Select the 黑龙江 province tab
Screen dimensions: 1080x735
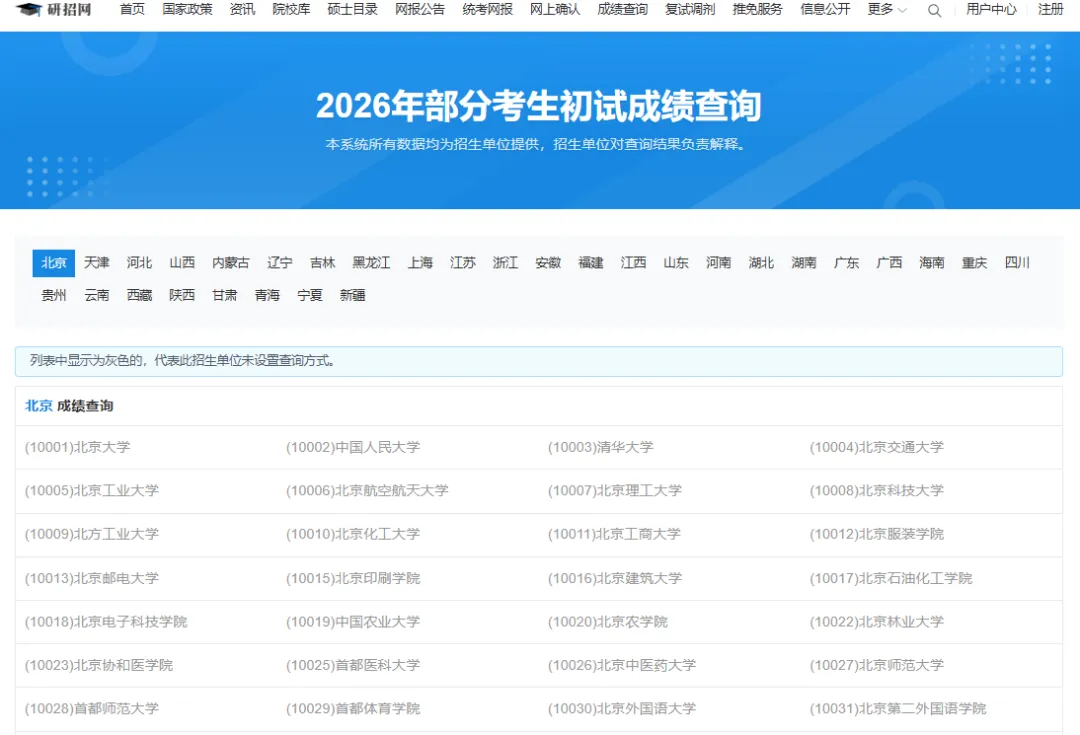point(371,262)
